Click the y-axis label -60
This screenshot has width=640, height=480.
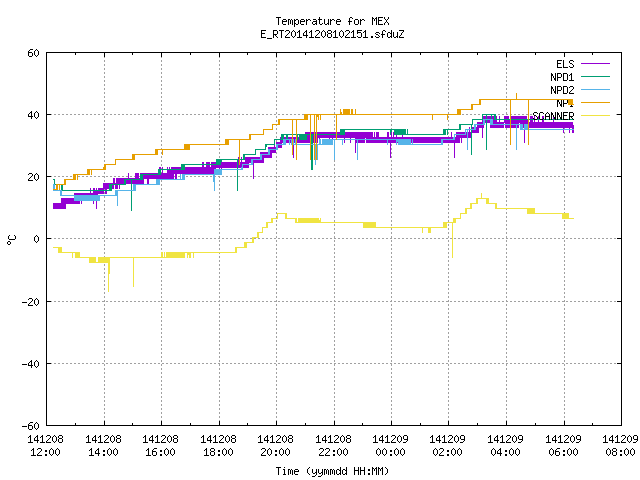click(x=31, y=426)
